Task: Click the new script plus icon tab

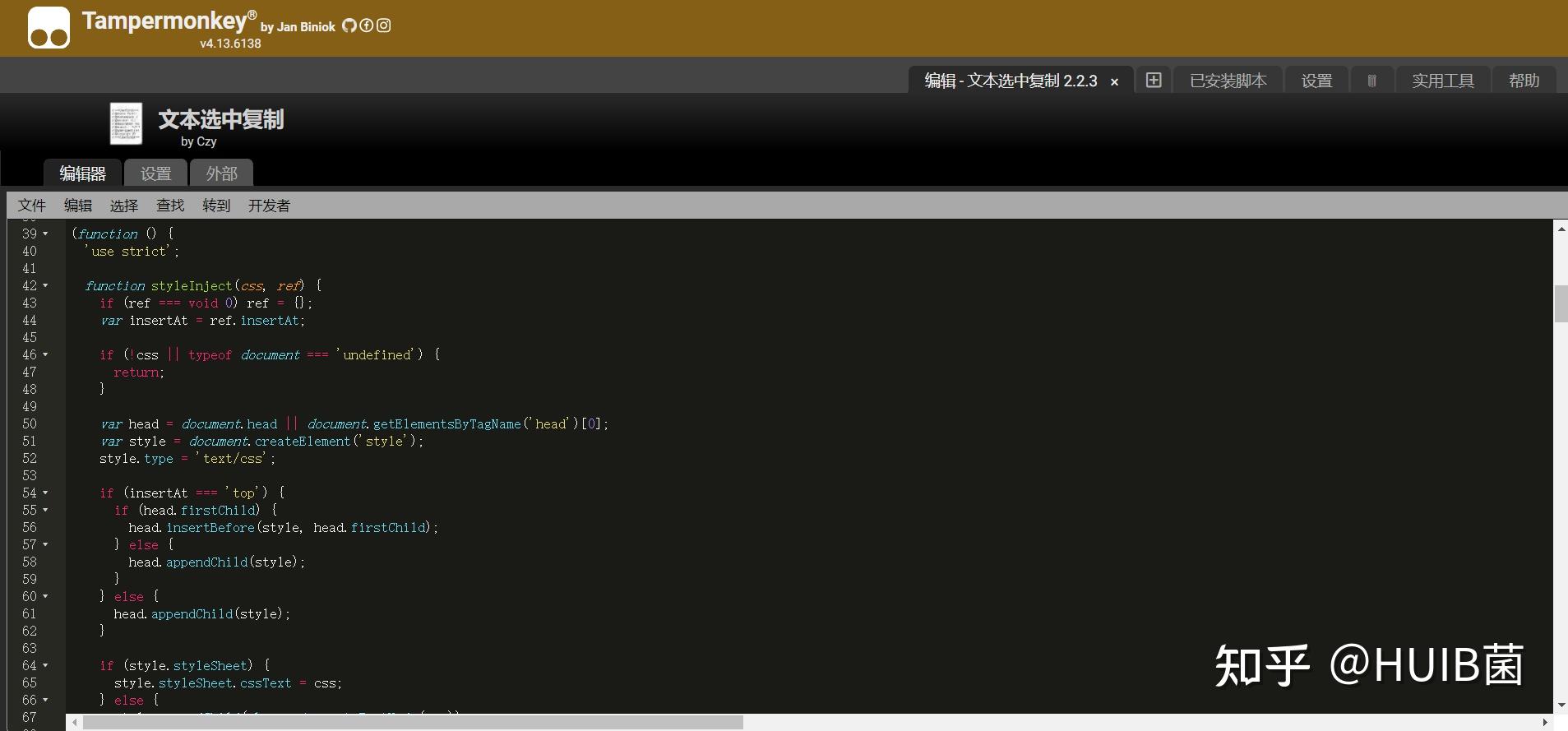Action: click(1154, 80)
